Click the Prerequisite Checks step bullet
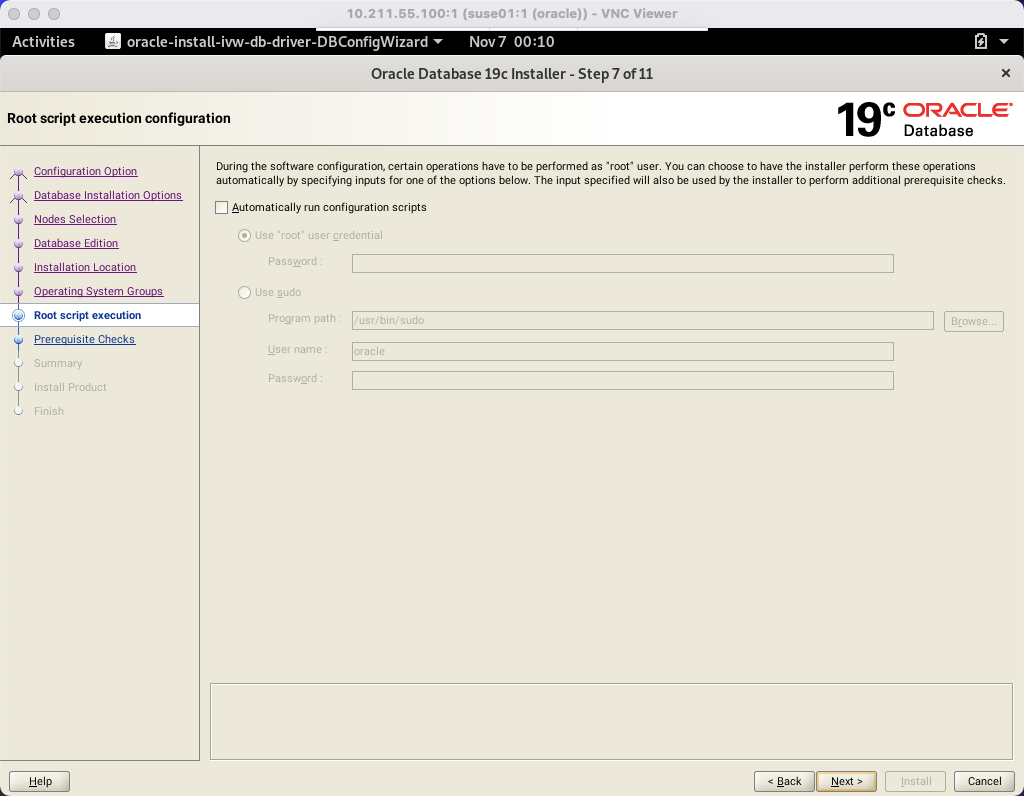Screen dimensions: 1024x796 [19, 340]
